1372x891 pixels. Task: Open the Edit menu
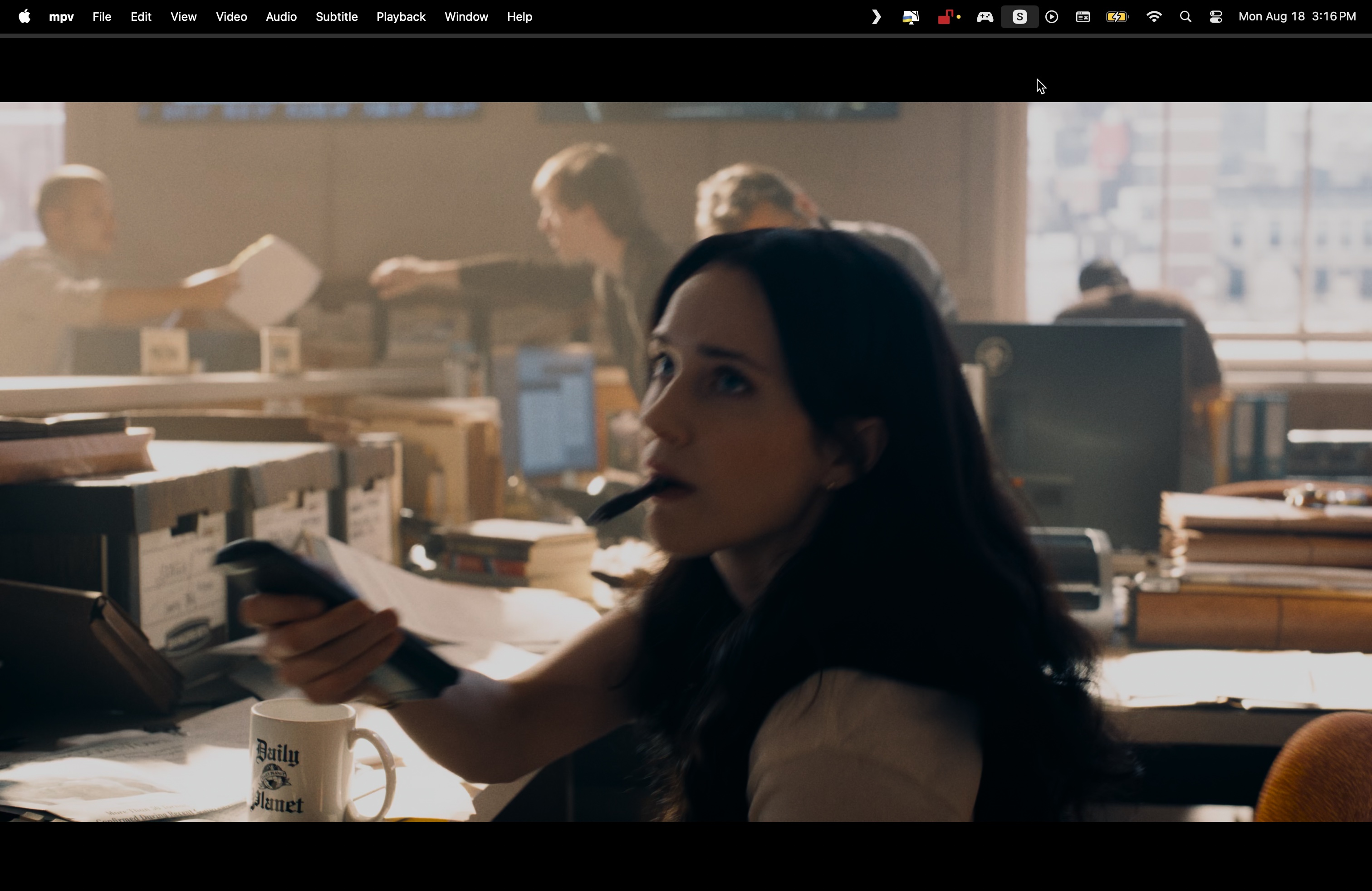tap(141, 17)
